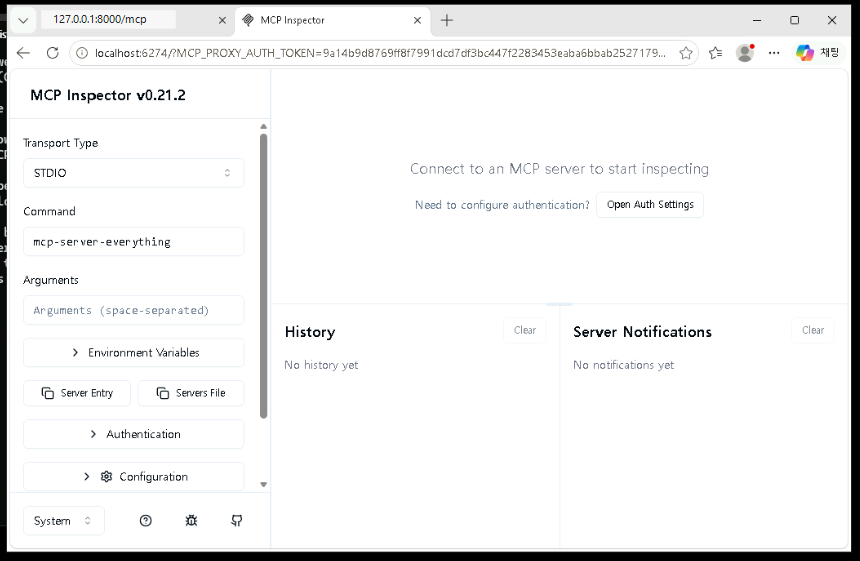This screenshot has width=860, height=561.
Task: Copy the Server Entry configuration
Action: point(77,393)
